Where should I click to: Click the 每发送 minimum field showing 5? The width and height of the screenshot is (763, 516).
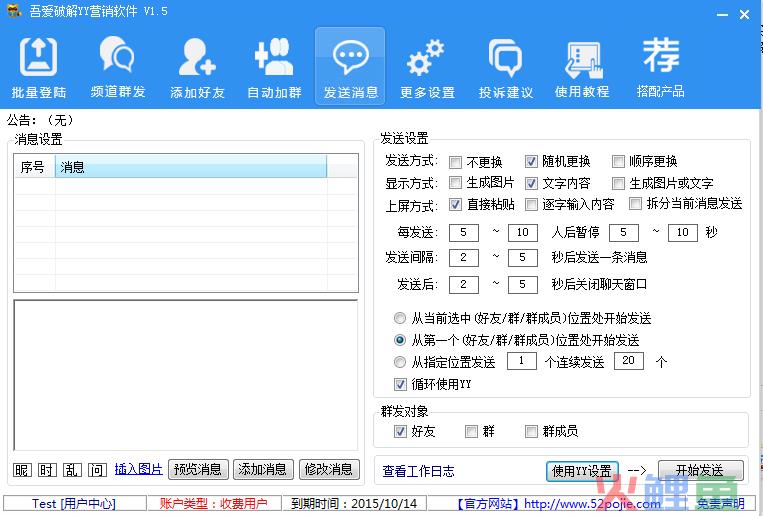(464, 233)
